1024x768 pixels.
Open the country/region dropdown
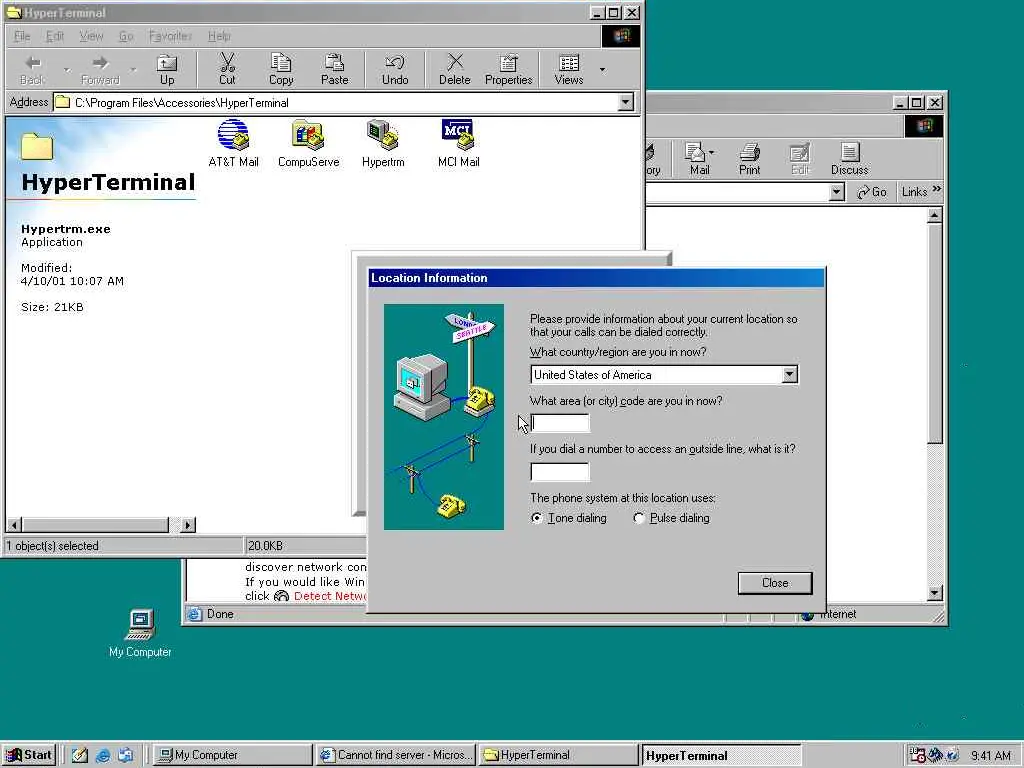790,374
